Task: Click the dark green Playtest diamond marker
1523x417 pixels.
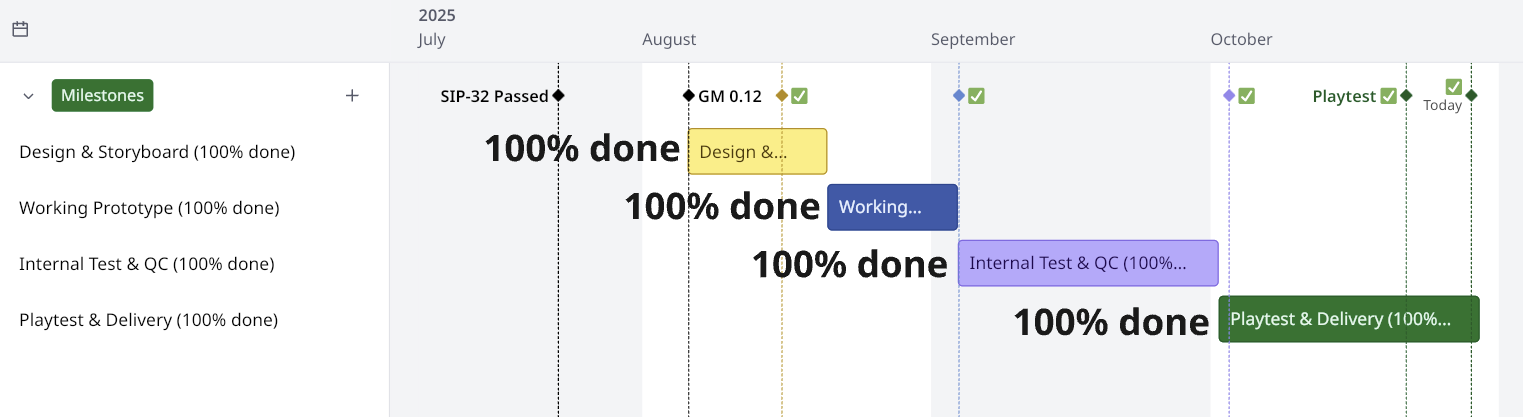Action: pyautogui.click(x=1406, y=96)
